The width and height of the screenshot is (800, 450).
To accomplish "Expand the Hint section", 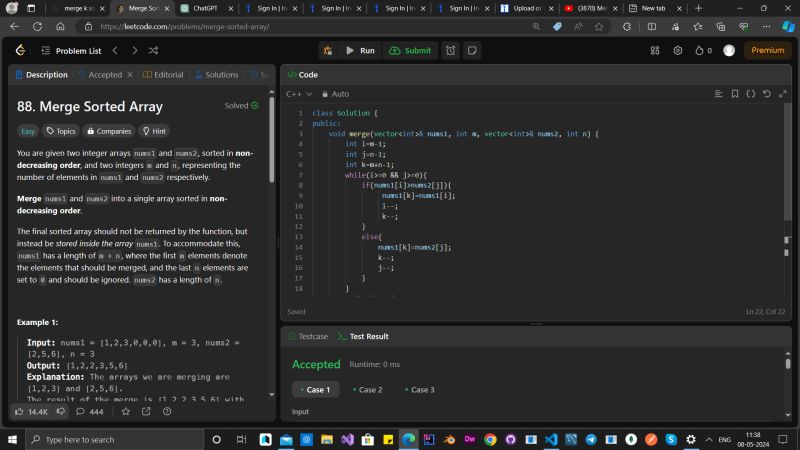I will [x=154, y=131].
